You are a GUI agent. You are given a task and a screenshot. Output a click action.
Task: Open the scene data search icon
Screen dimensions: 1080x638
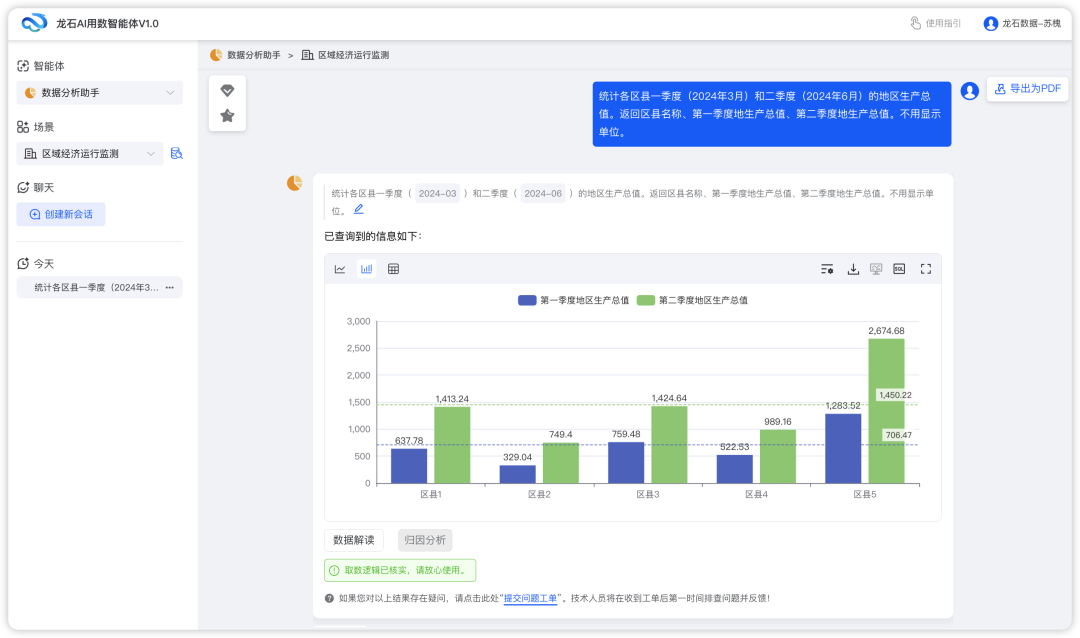(177, 154)
